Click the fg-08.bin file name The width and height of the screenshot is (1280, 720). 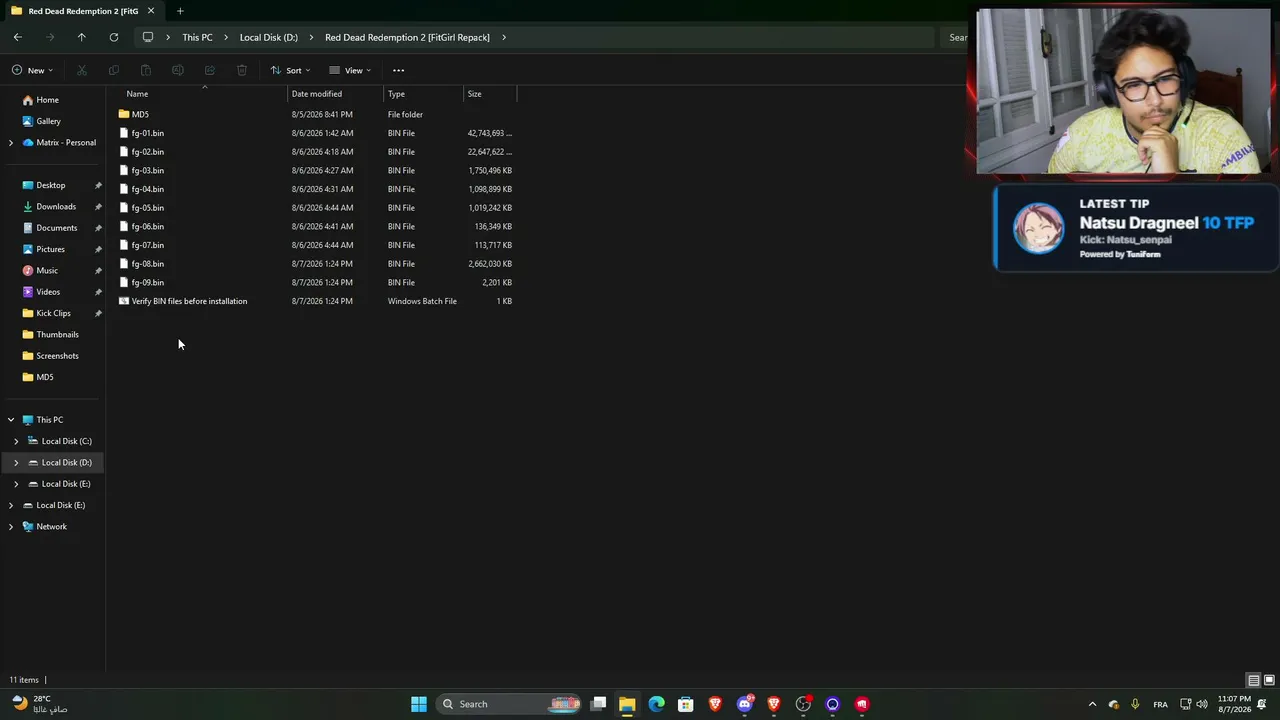click(148, 264)
